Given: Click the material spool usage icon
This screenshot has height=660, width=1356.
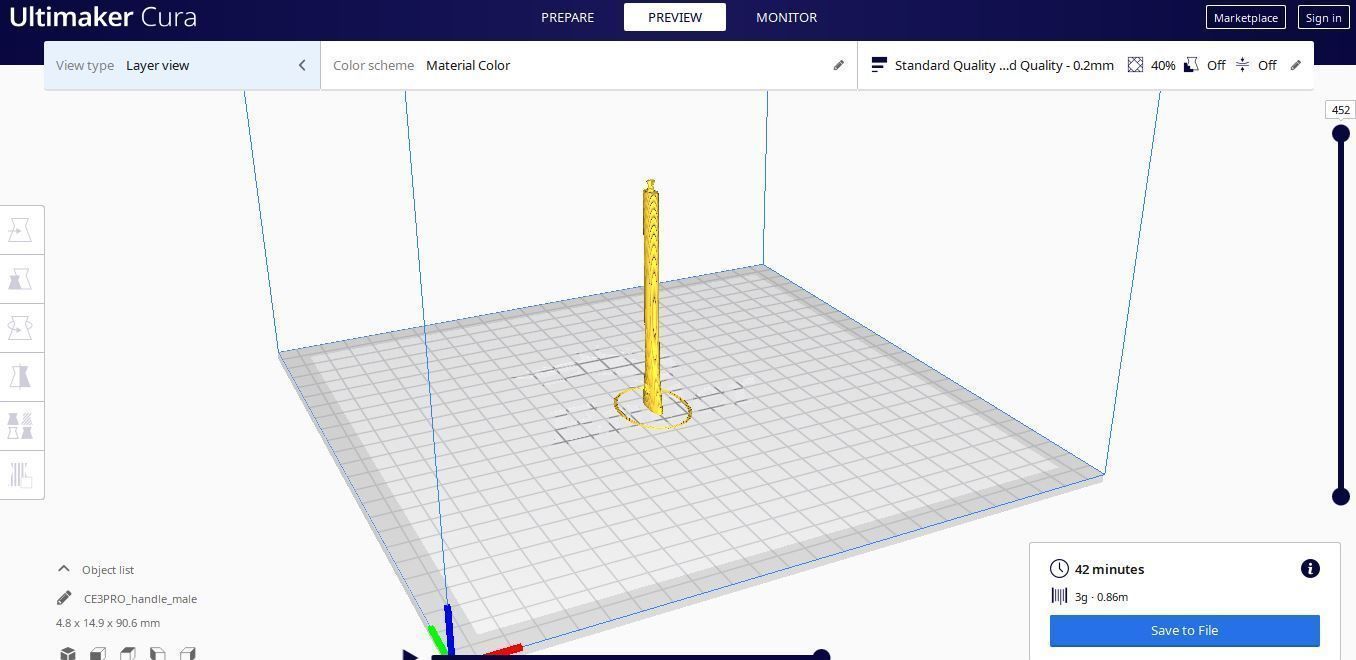Looking at the screenshot, I should [1059, 596].
